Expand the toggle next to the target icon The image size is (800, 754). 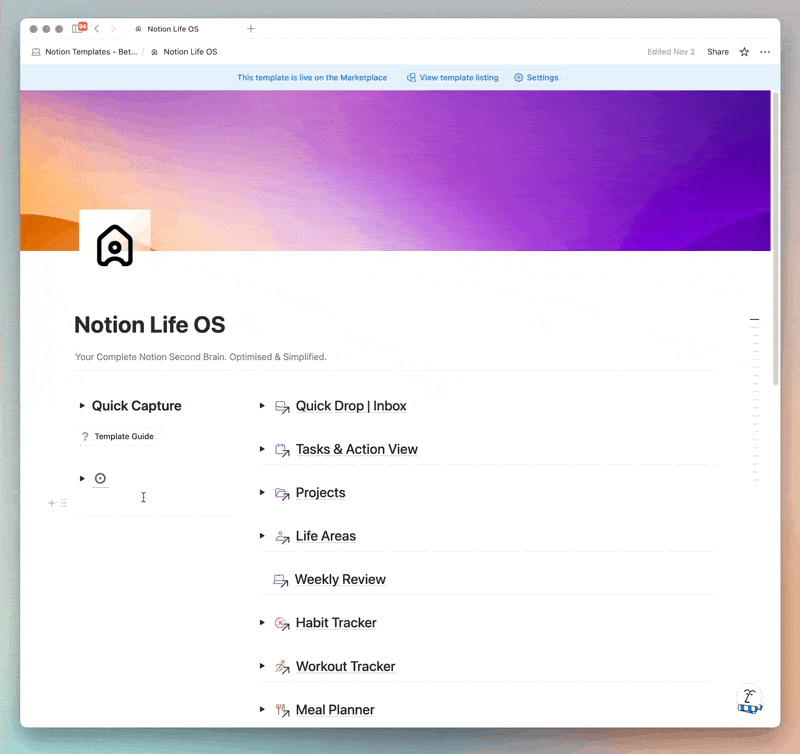[x=82, y=479]
